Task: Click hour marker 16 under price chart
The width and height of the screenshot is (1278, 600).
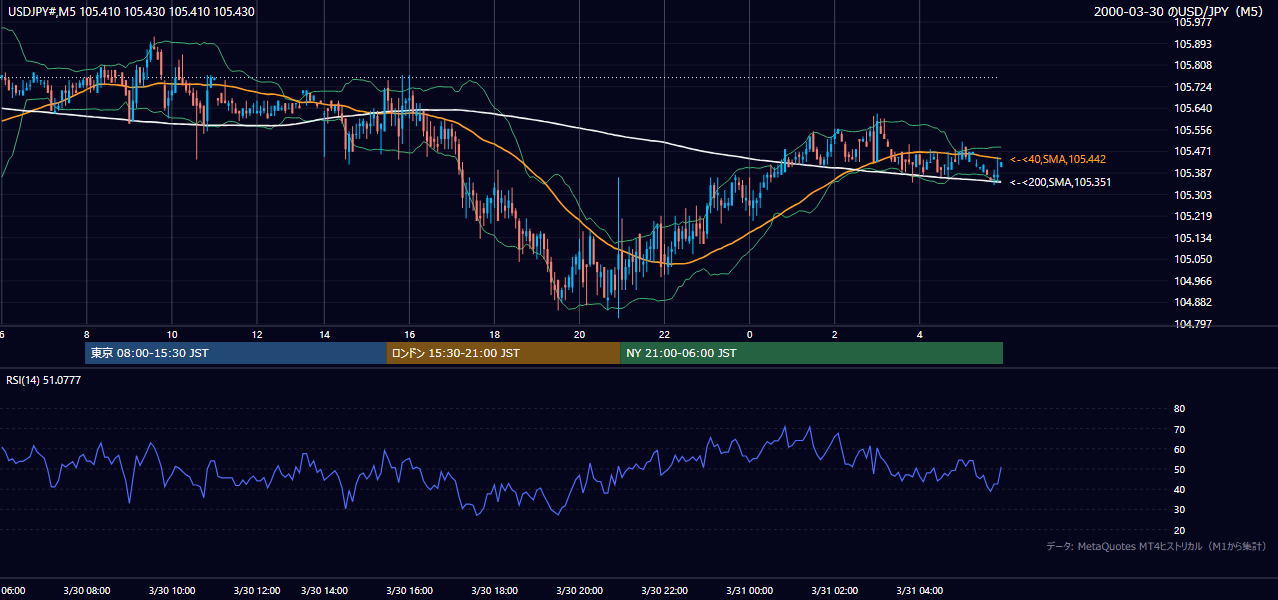Action: click(x=410, y=335)
